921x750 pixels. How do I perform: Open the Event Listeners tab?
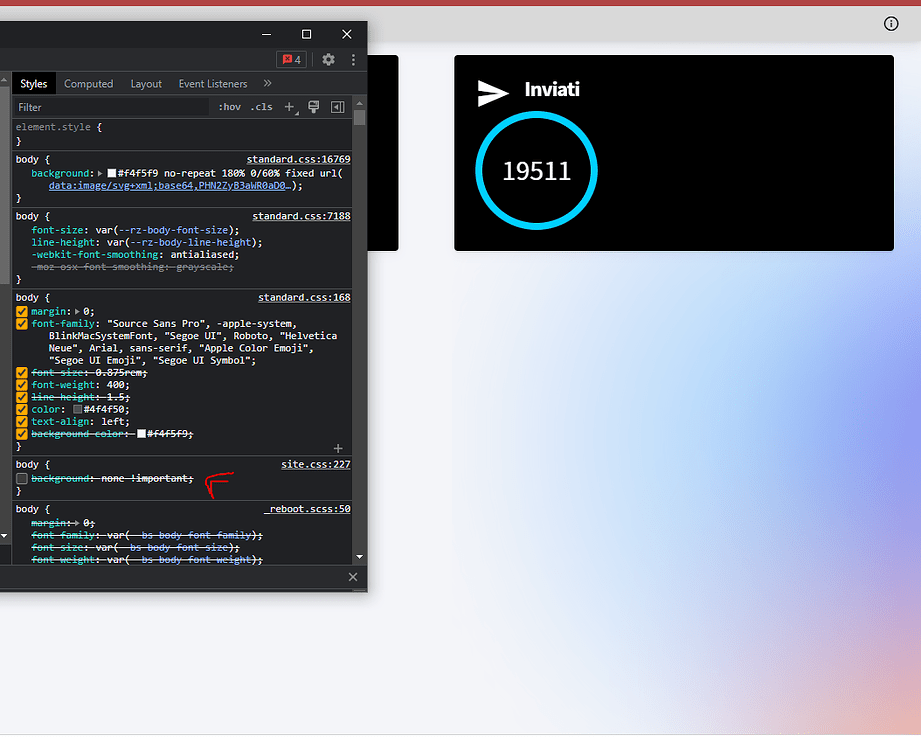pyautogui.click(x=213, y=84)
